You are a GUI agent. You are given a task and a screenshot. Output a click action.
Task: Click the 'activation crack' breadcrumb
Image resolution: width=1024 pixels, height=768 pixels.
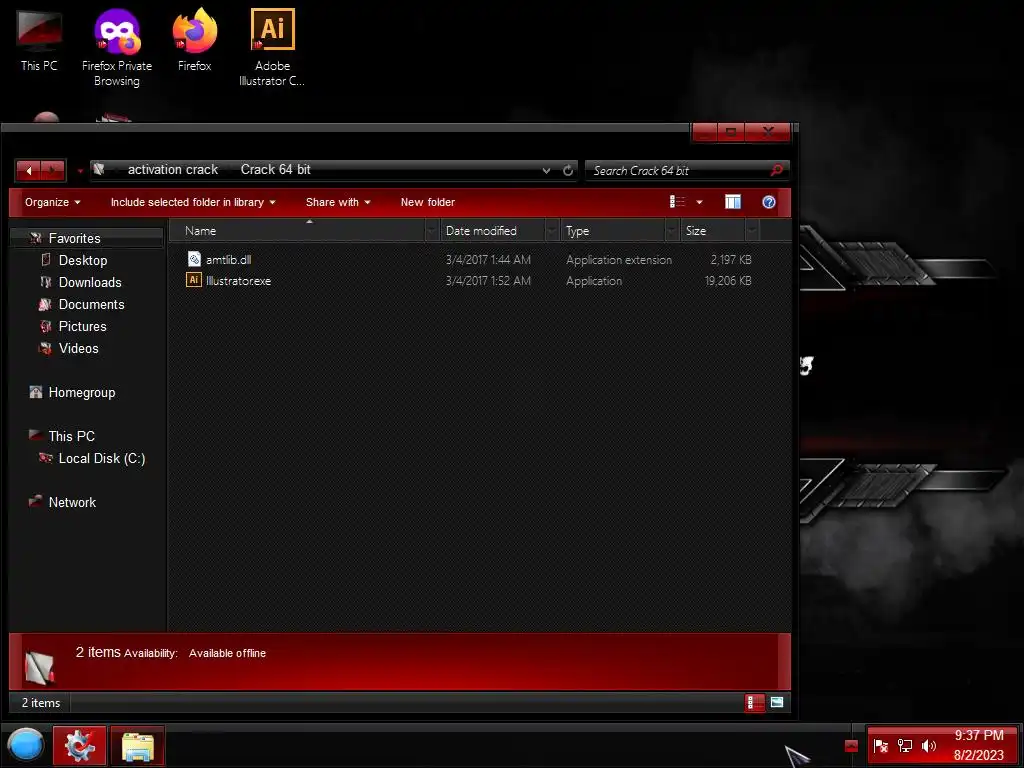[172, 170]
